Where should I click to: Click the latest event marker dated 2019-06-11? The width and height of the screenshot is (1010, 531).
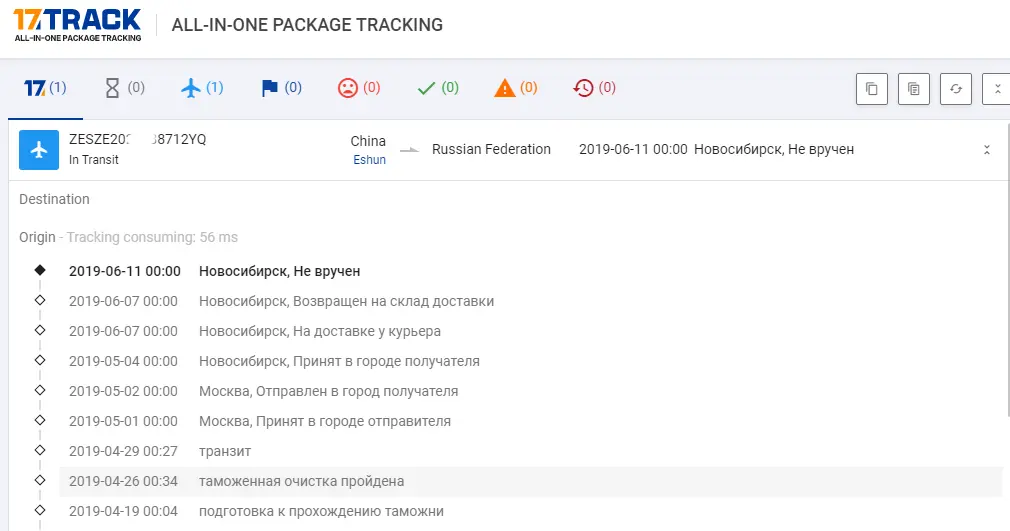pos(40,270)
